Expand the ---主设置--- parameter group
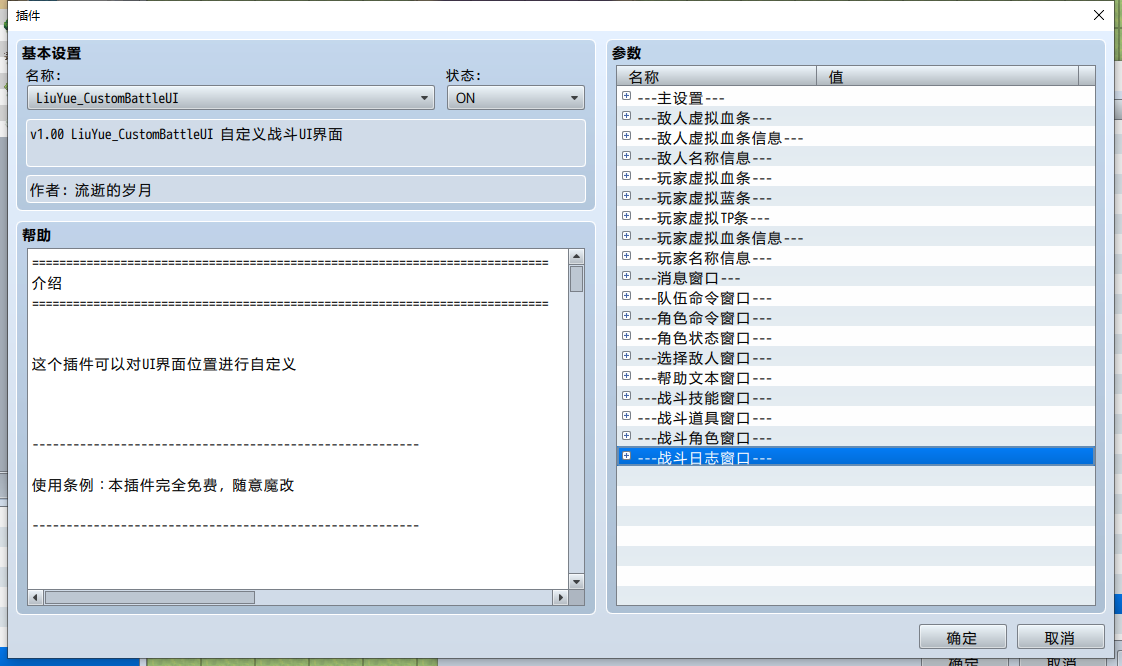The image size is (1122, 666). tap(626, 96)
